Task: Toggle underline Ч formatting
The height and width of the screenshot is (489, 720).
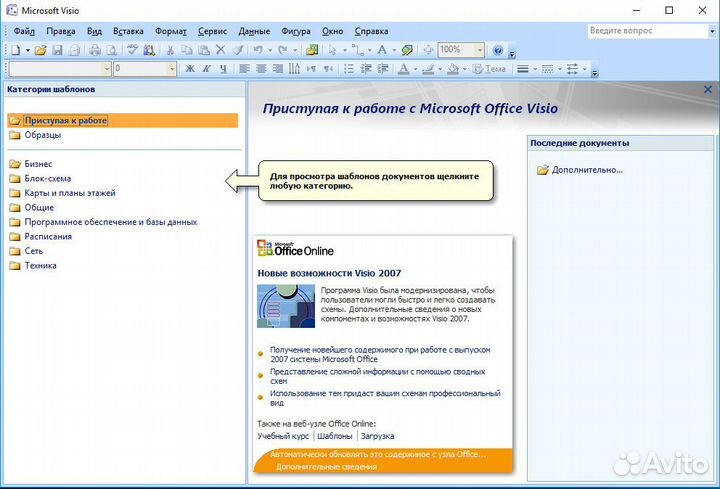Action: click(x=223, y=69)
